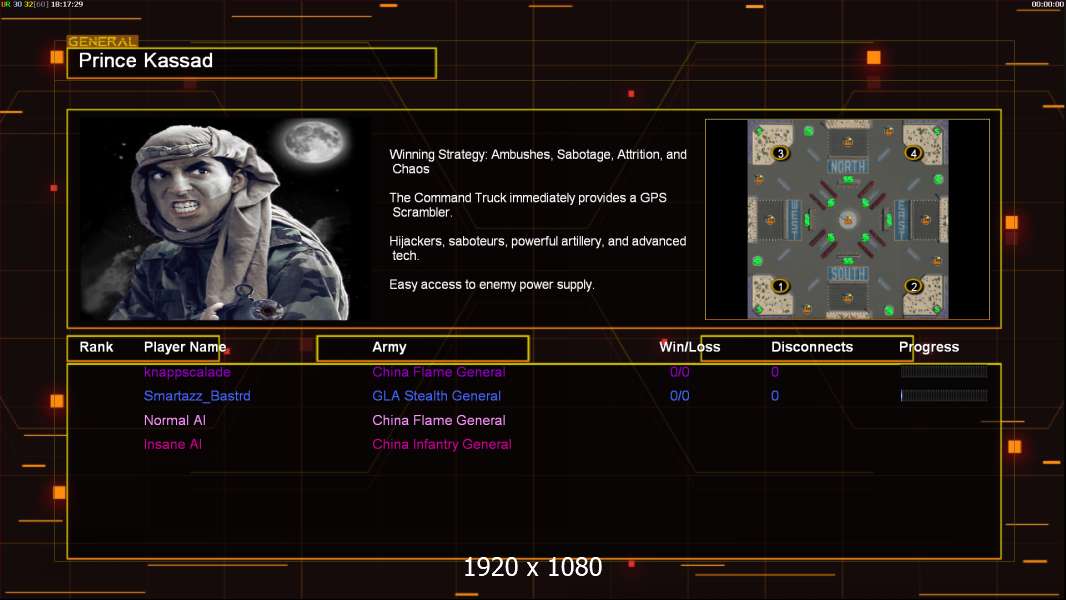Select player knappscalade
Screen dimensions: 1066x600
(187, 372)
